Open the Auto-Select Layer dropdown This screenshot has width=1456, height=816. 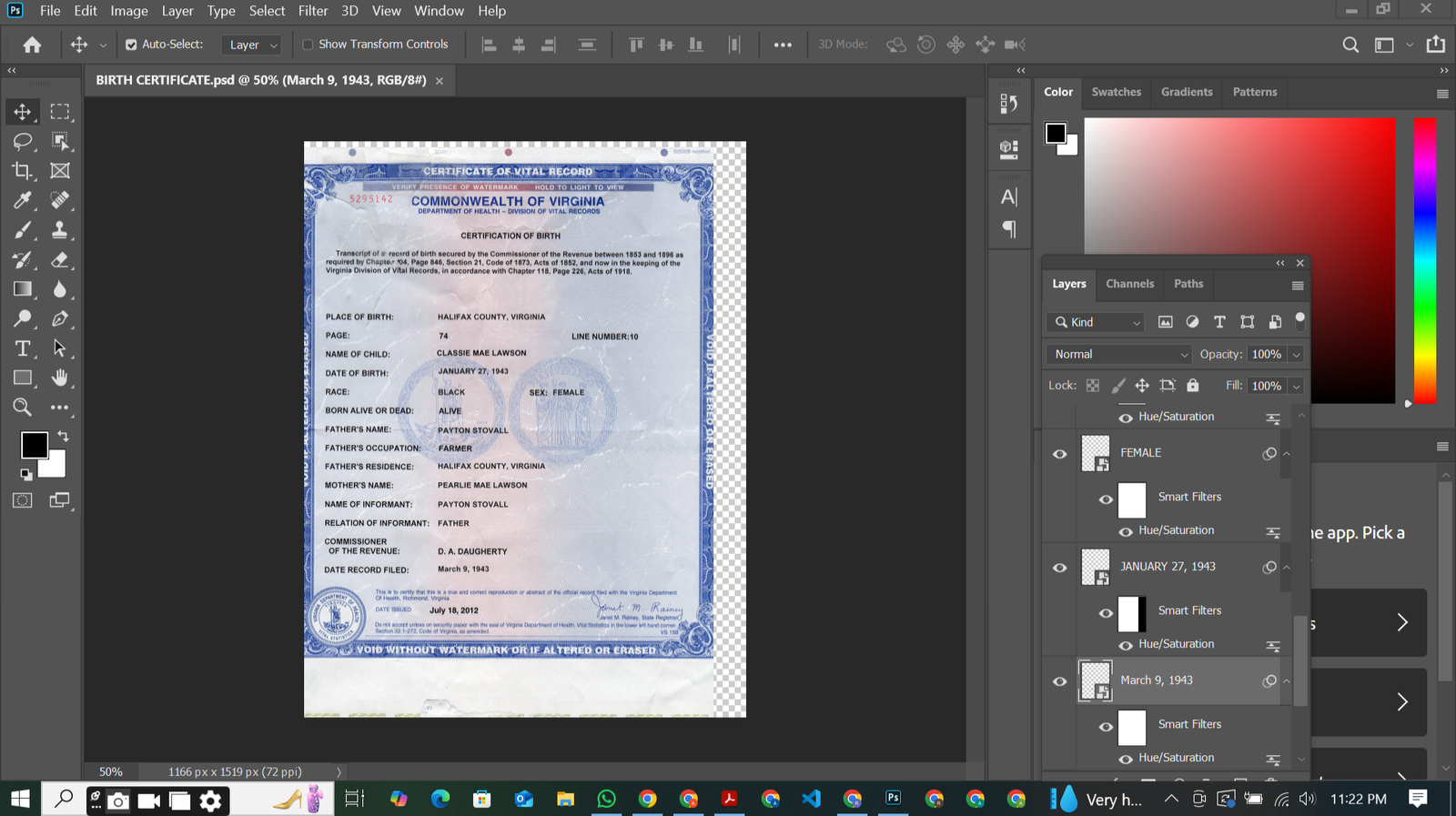click(252, 45)
